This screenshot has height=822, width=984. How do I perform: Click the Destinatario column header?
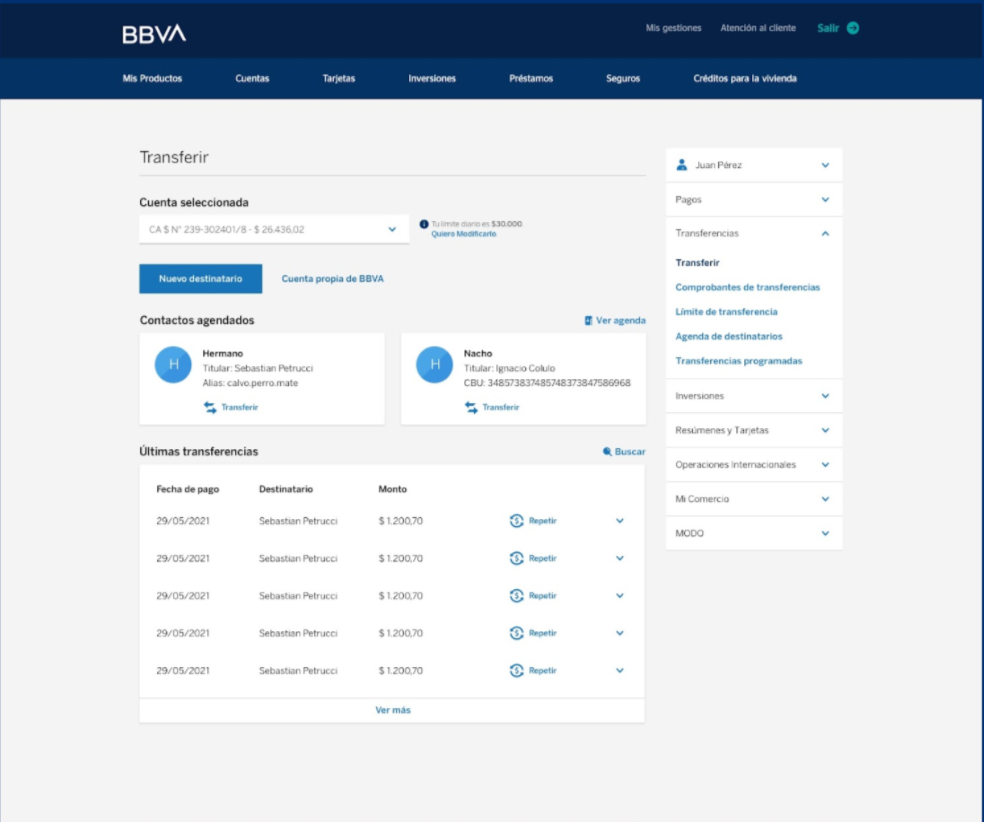pyautogui.click(x=286, y=489)
